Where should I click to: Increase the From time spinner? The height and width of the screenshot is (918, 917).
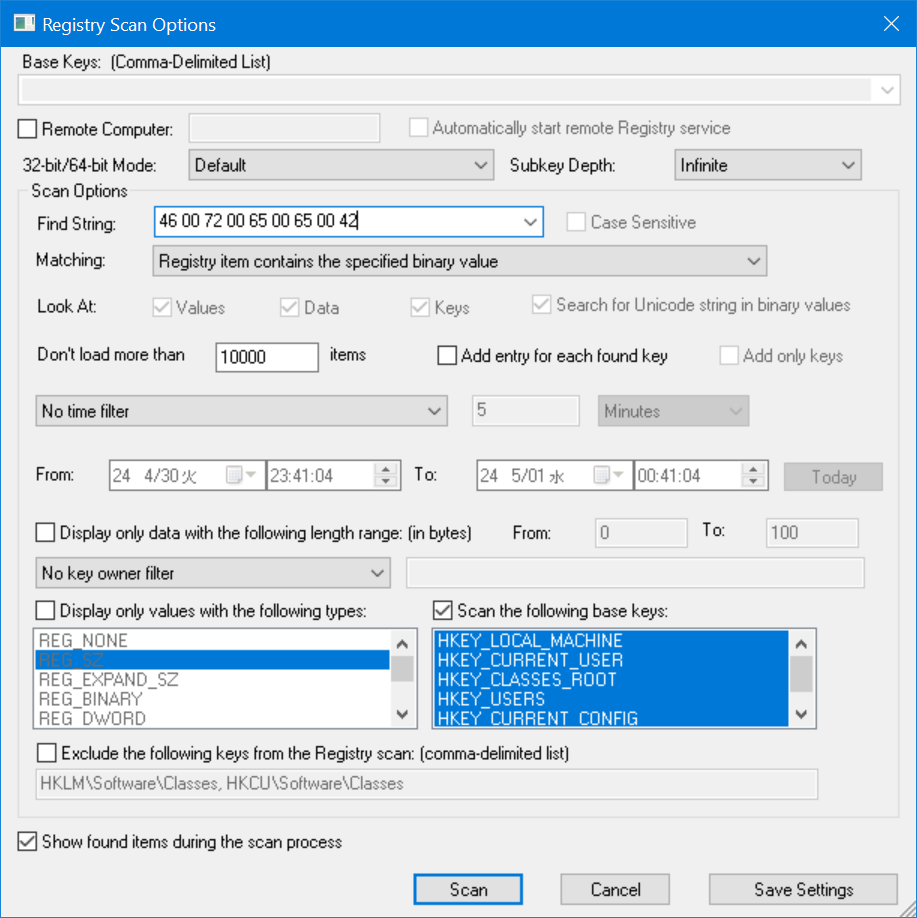[386, 469]
